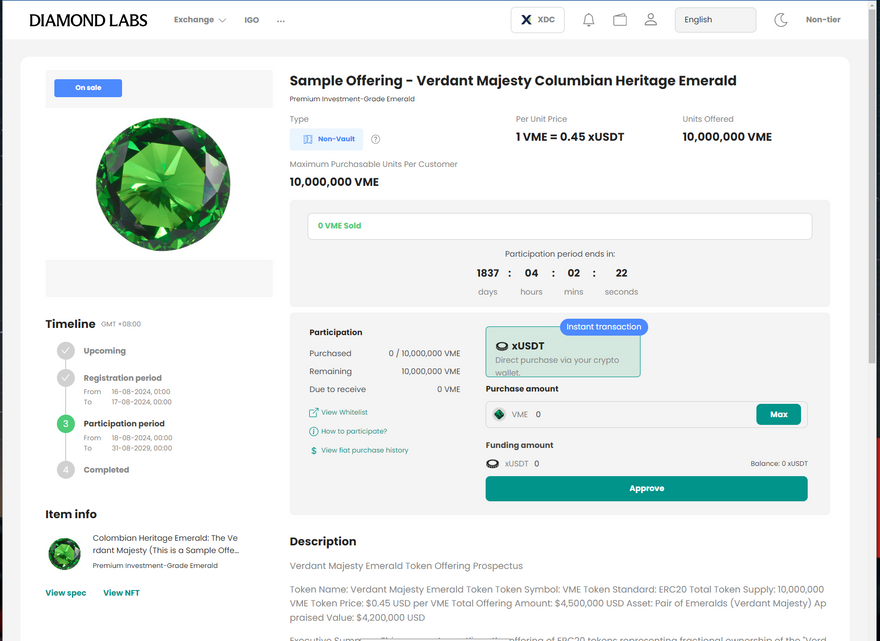880x641 pixels.
Task: Click the help icon beside Non-Vault
Action: pos(376,140)
